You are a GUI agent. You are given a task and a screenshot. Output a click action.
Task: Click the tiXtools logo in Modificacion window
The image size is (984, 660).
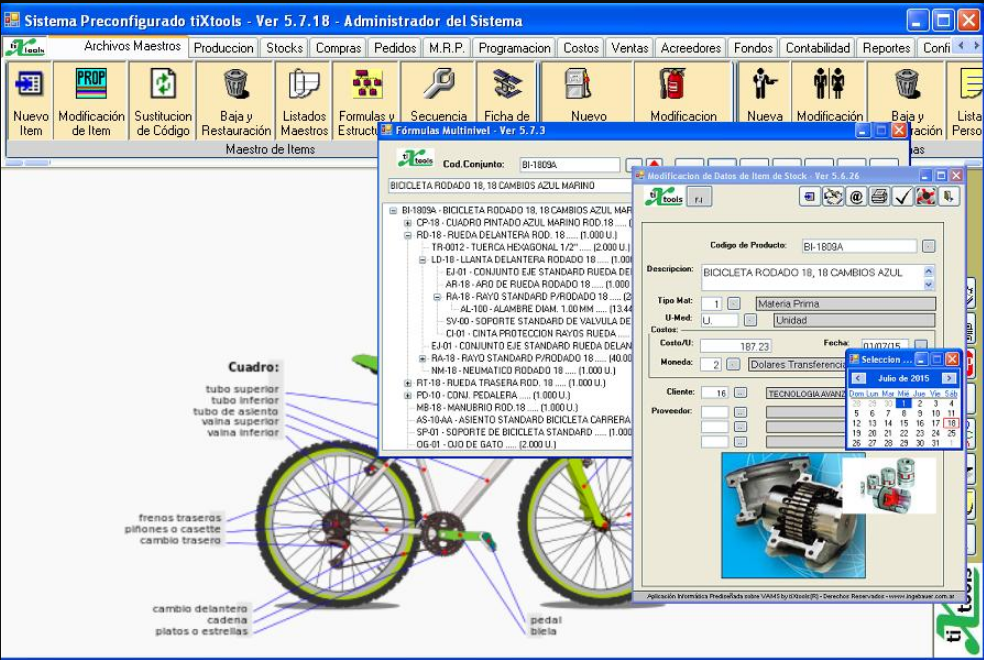point(664,197)
